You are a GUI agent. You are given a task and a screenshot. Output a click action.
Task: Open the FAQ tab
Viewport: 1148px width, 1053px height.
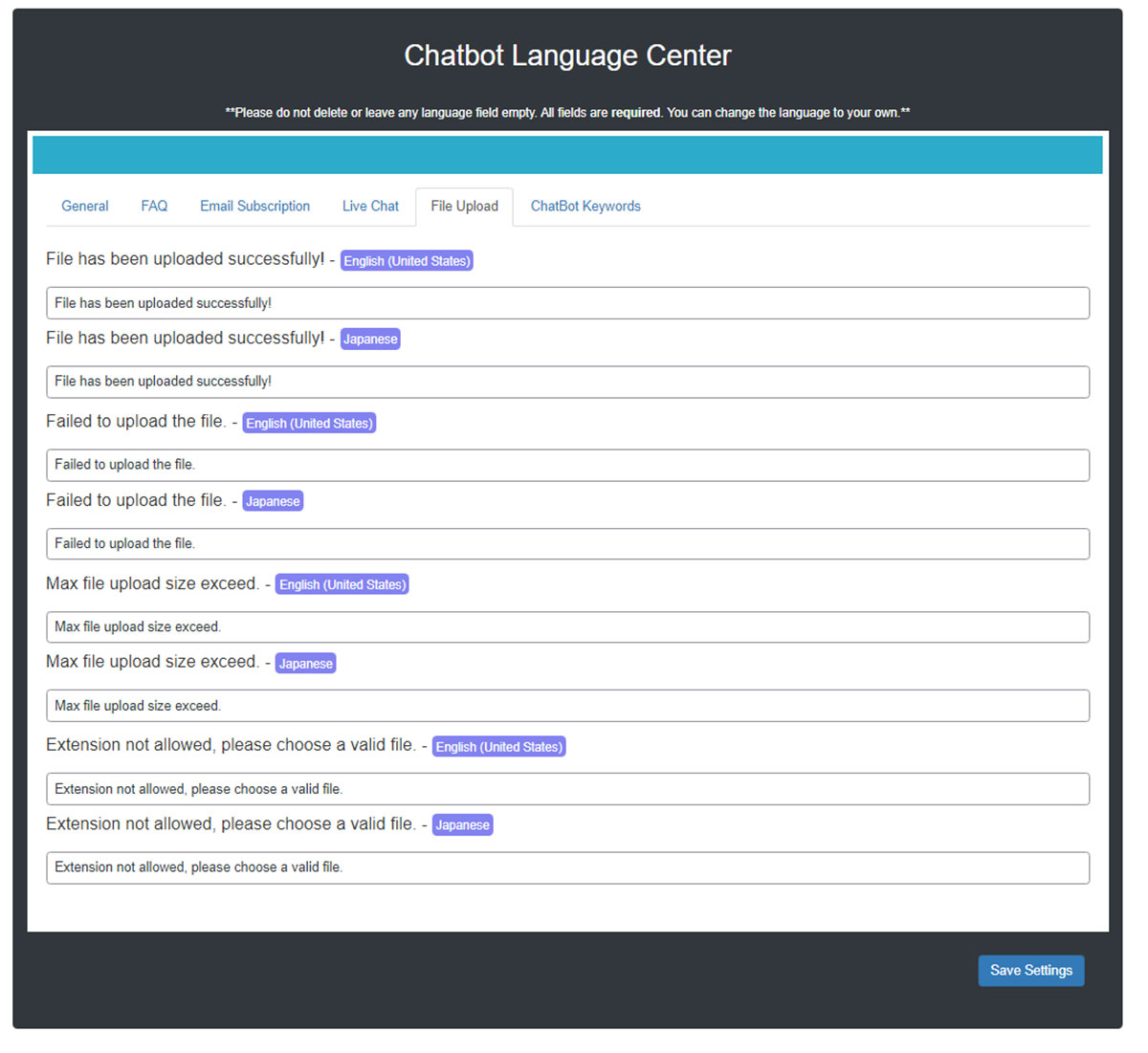pyautogui.click(x=154, y=207)
